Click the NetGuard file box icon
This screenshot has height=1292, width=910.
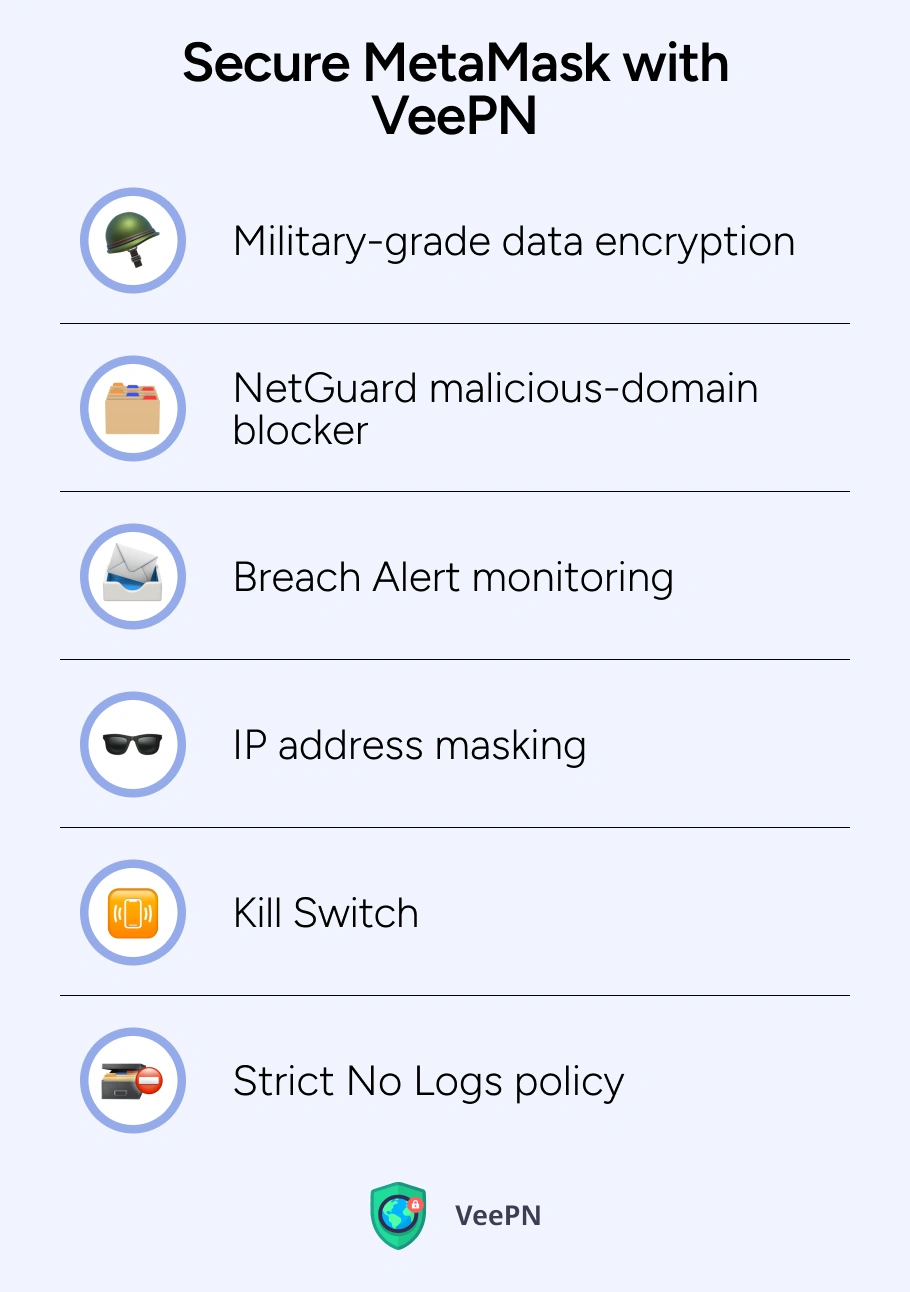tap(132, 409)
